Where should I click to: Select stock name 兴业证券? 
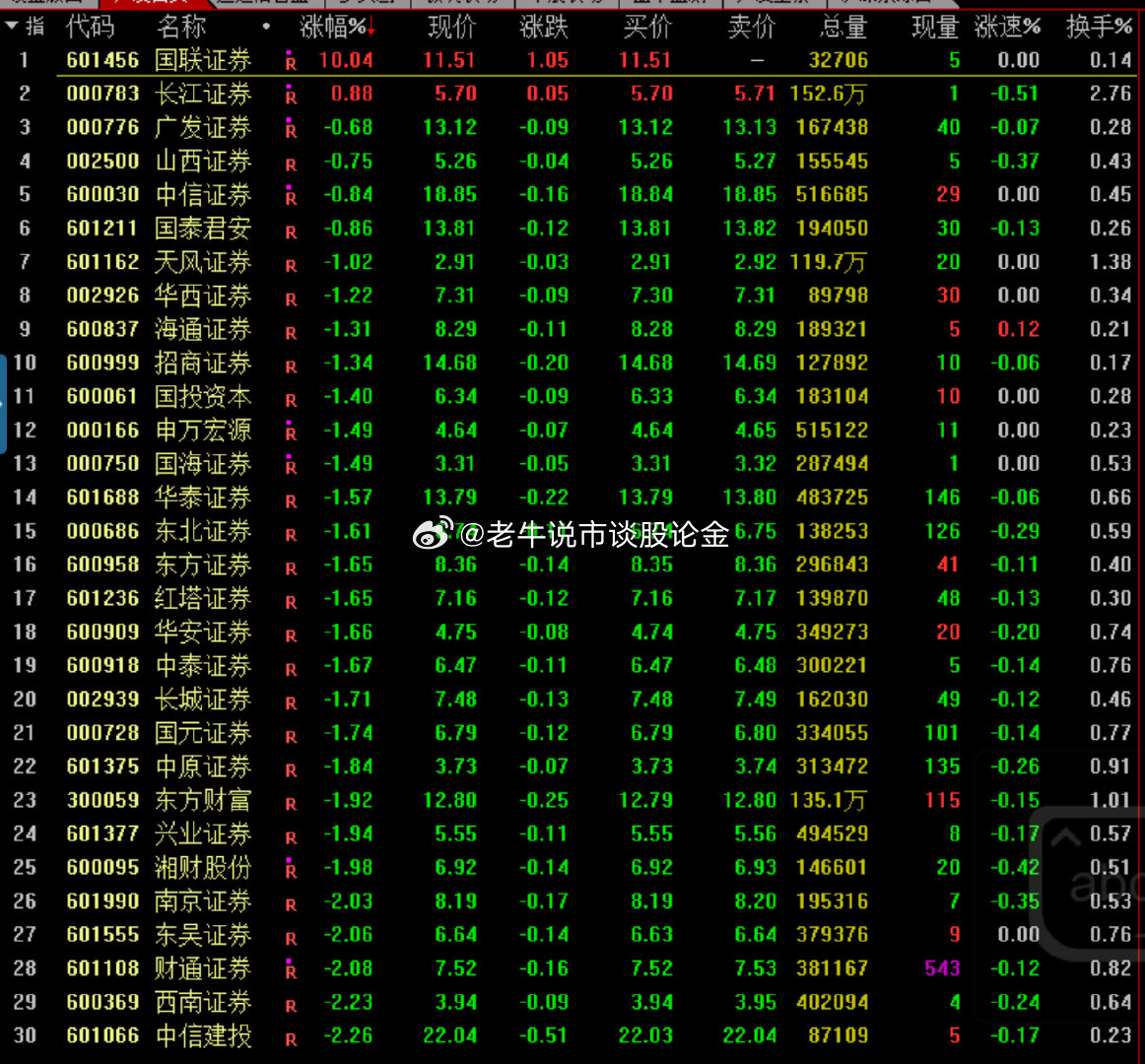[x=203, y=834]
